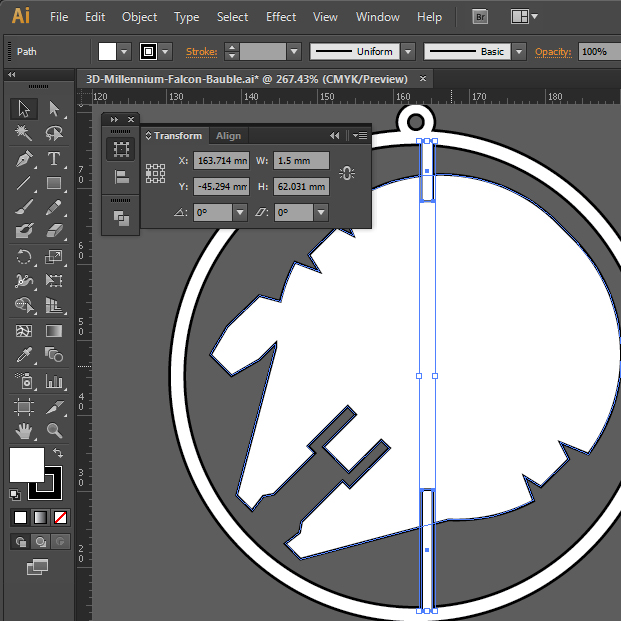Set fill to None

[60, 517]
